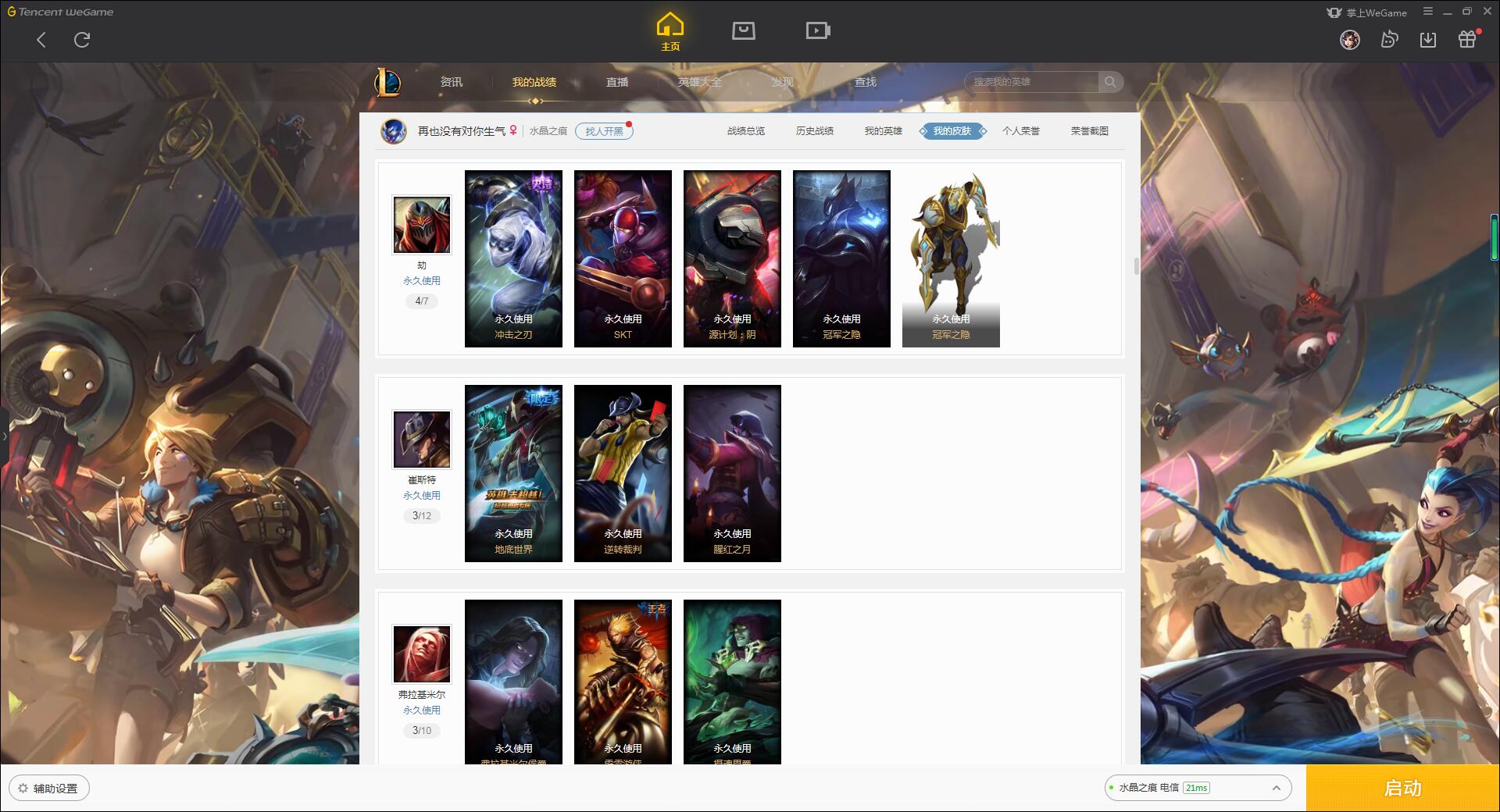This screenshot has width=1500, height=812.
Task: Click the 弗拉基米尔 champion portrait
Action: (x=422, y=654)
